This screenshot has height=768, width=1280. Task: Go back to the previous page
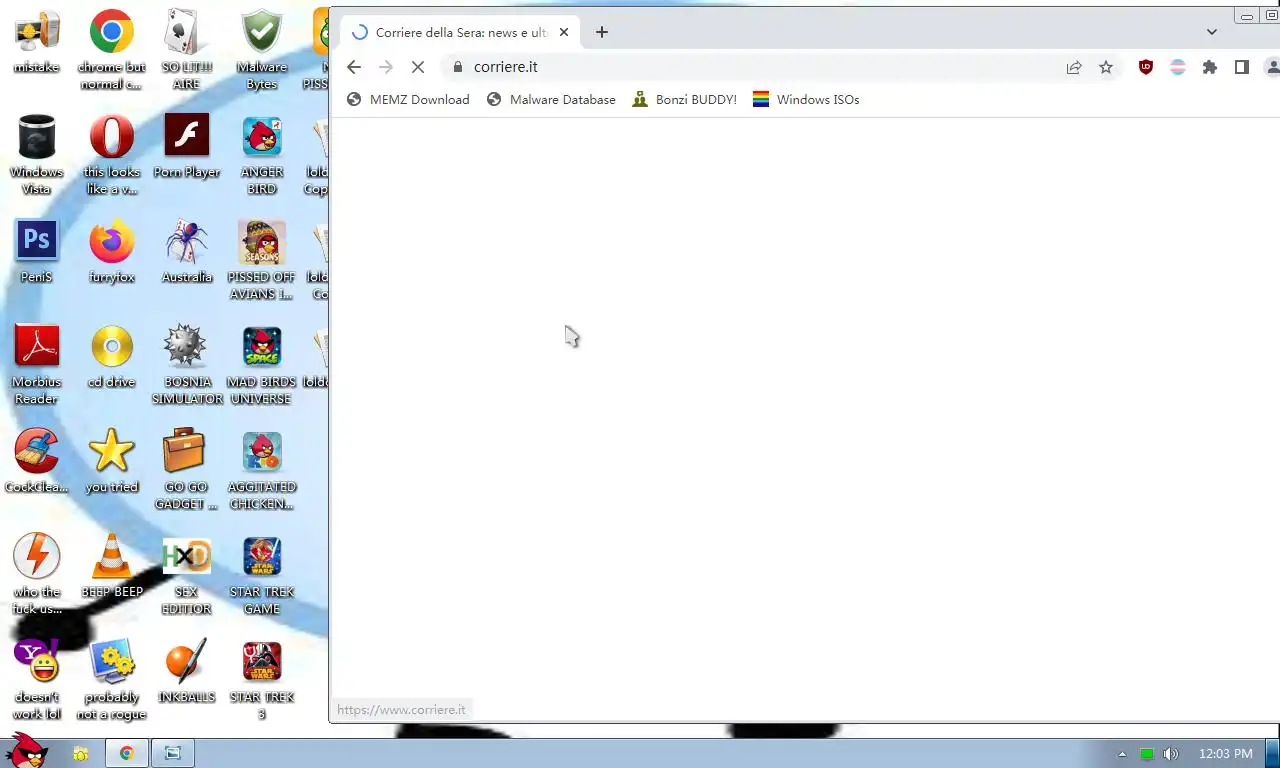(x=354, y=67)
